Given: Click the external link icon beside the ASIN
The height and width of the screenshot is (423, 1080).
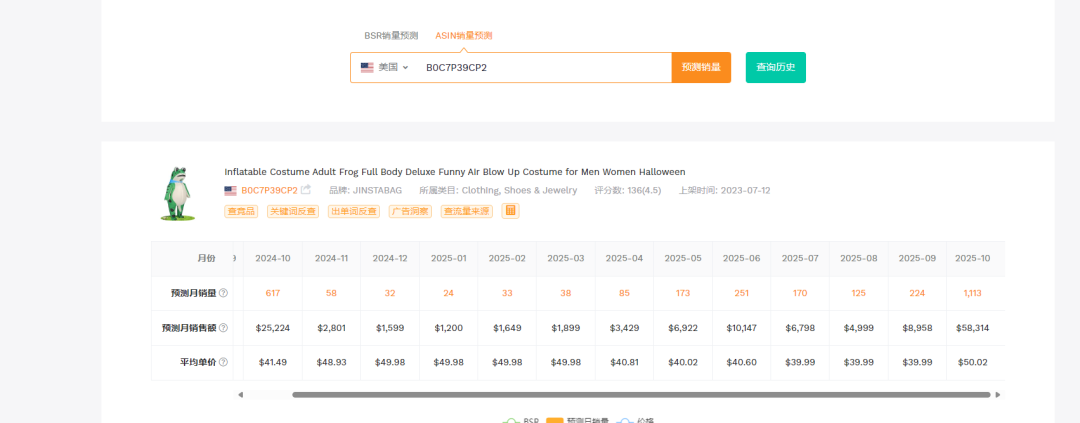Looking at the screenshot, I should click(x=306, y=190).
